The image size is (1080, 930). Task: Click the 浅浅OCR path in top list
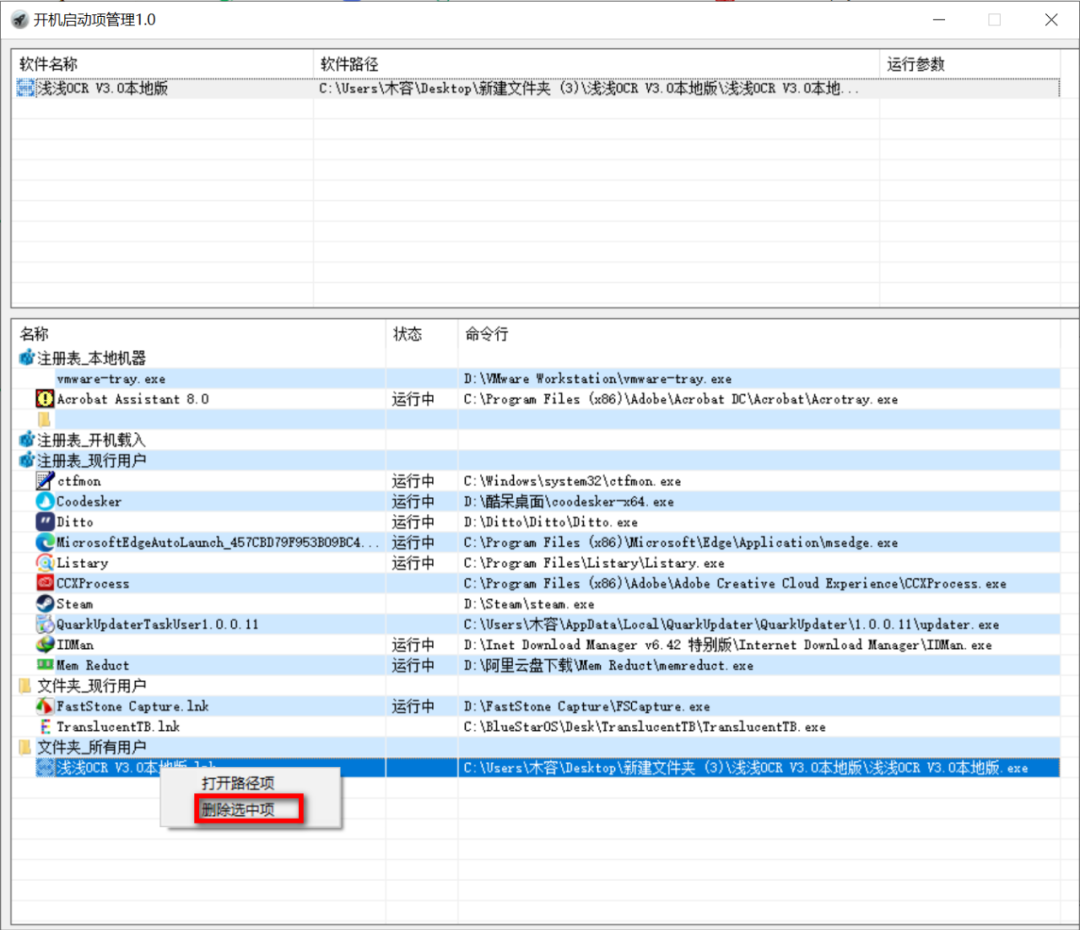[x=589, y=88]
